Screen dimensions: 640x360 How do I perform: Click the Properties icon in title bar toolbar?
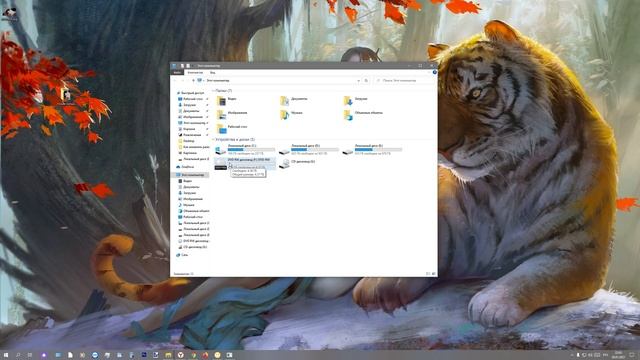click(182, 66)
